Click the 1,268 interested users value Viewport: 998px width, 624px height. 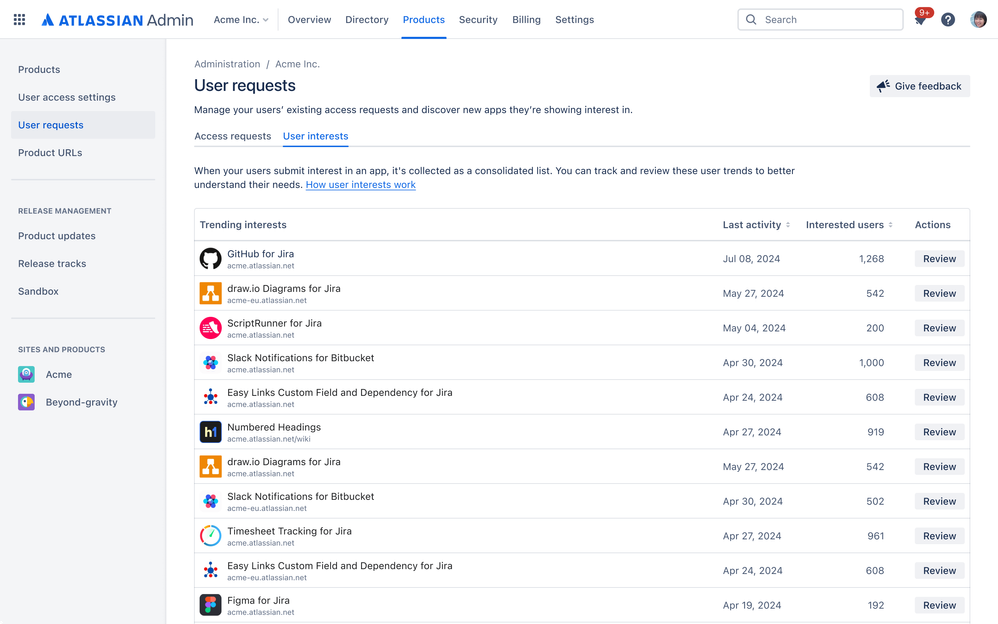[871, 259]
